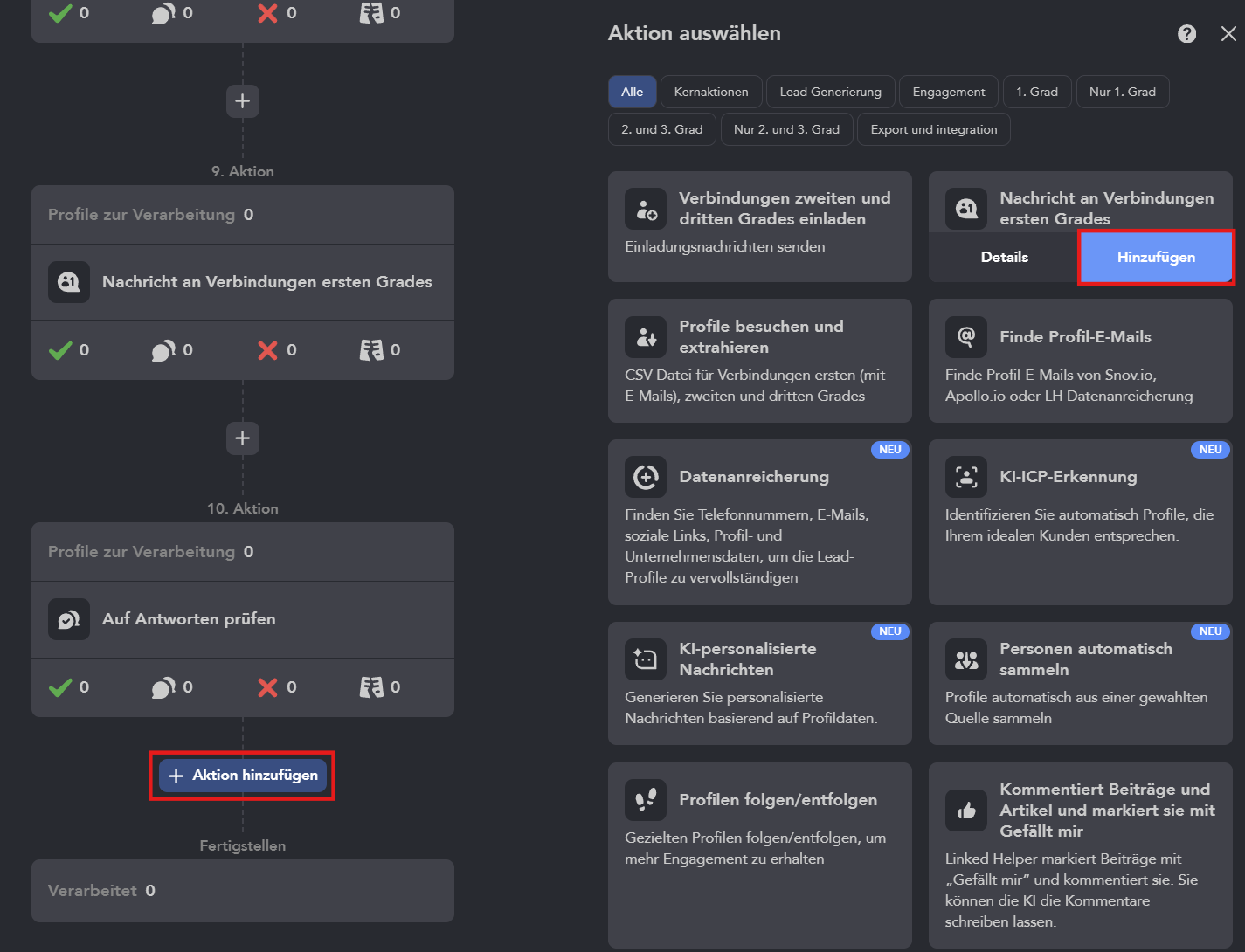Click Hinzufügen for Nachricht an Verbindungen
Screen dimensions: 1245x952
point(1156,257)
